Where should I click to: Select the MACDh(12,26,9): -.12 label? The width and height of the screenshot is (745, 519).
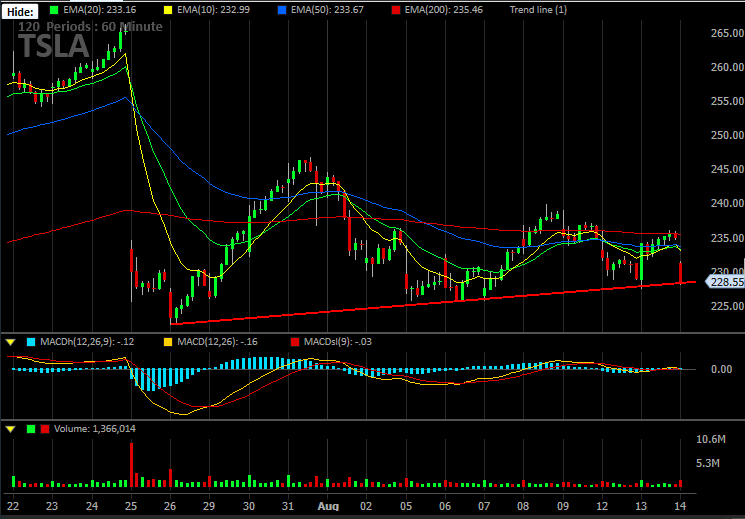coord(87,341)
